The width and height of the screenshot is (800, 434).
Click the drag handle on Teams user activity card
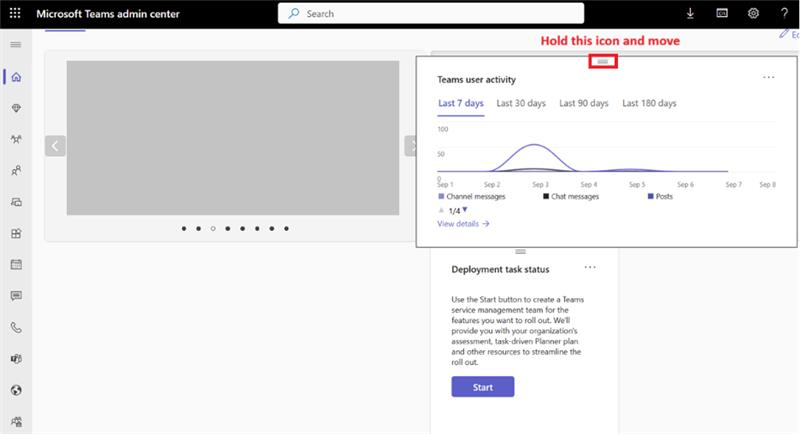click(x=603, y=61)
